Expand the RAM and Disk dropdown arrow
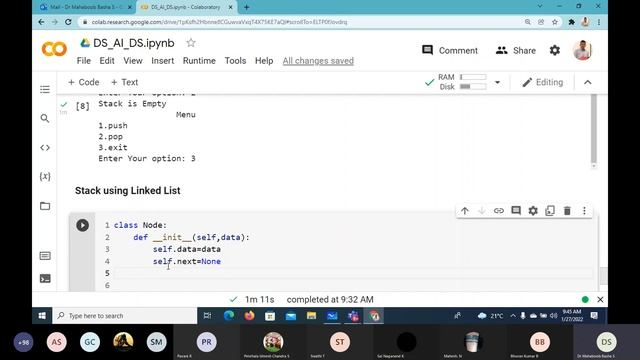640x360 pixels. [497, 82]
